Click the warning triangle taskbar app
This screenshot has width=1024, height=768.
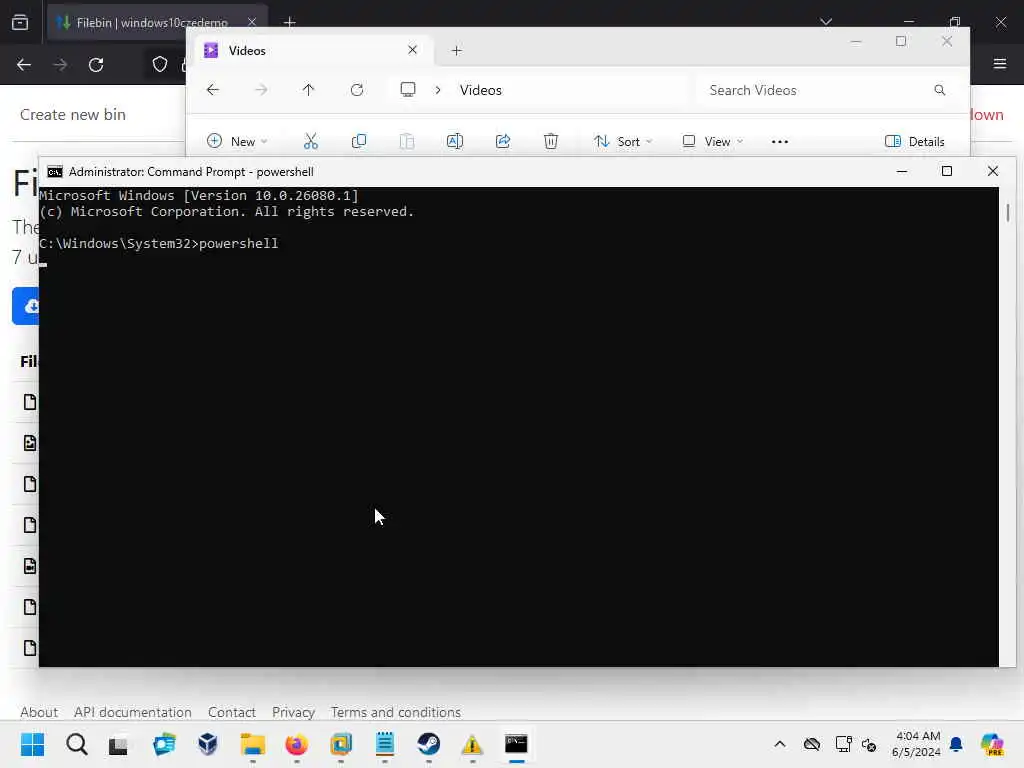(x=472, y=744)
